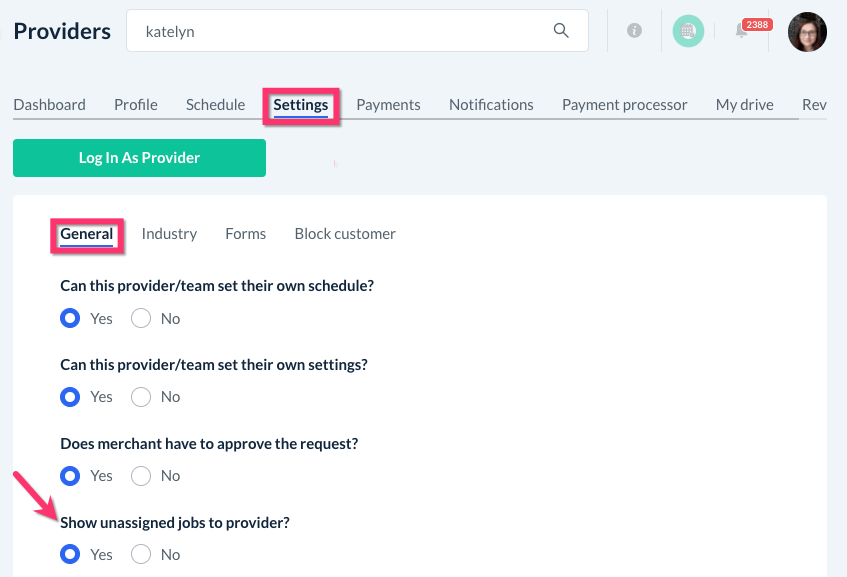This screenshot has width=847, height=577.
Task: Open the Block customer sub-tab
Action: pos(345,234)
